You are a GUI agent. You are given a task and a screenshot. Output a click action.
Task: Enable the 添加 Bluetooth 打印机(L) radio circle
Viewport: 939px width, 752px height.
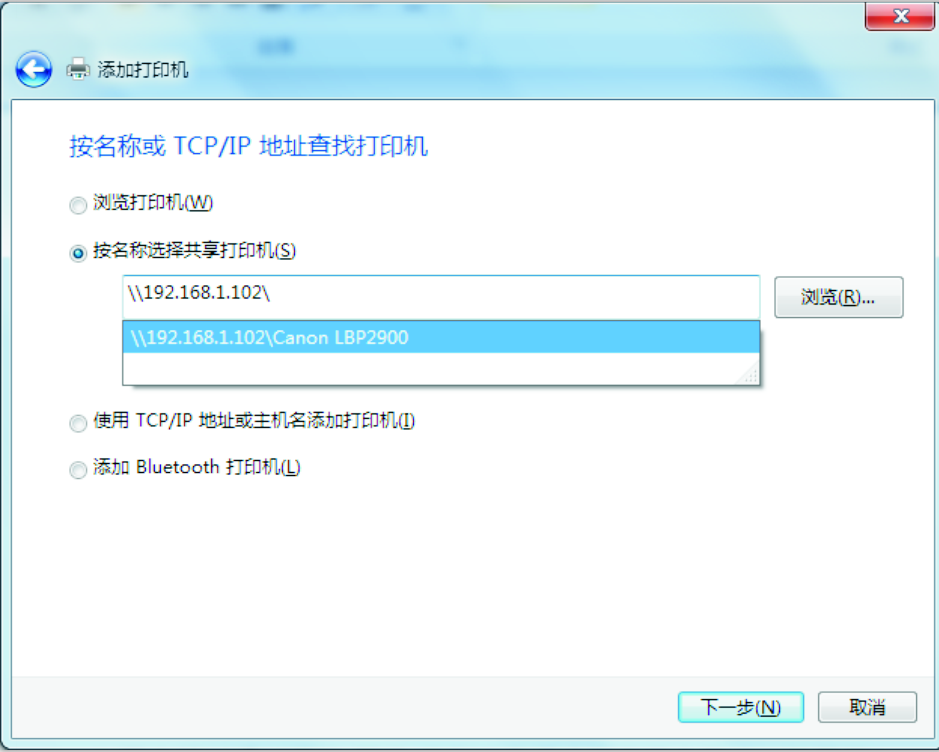78,470
